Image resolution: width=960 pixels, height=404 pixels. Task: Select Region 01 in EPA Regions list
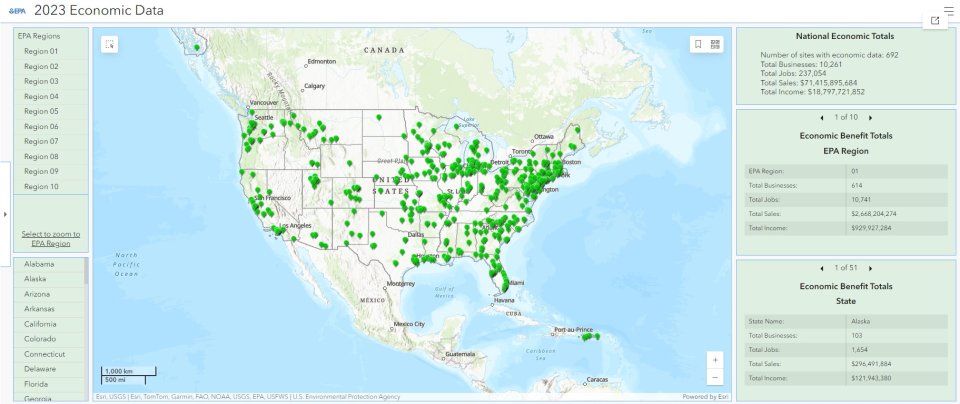tap(41, 51)
